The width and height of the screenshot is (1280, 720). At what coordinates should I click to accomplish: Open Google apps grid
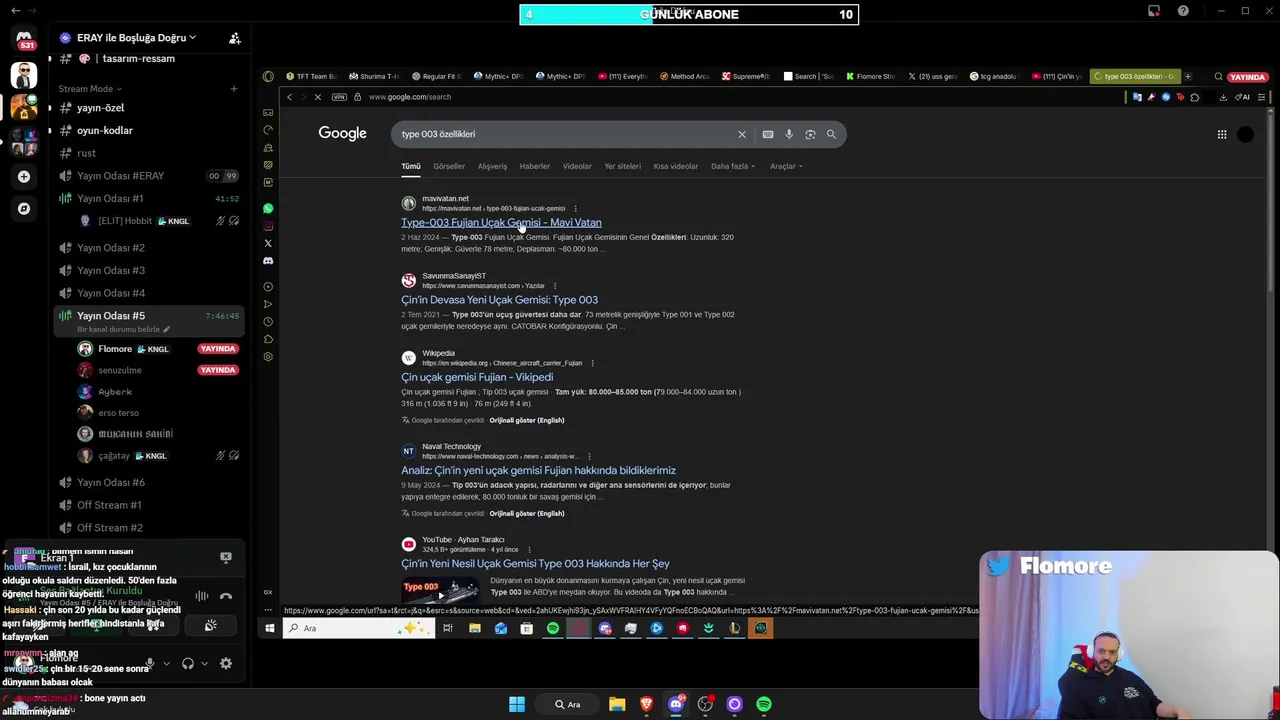(1222, 134)
